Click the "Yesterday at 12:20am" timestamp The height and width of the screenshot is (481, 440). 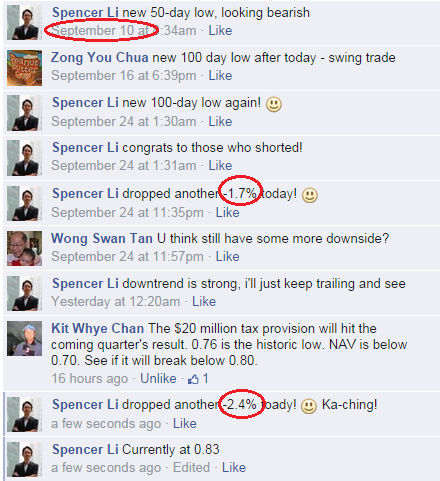[x=116, y=302]
